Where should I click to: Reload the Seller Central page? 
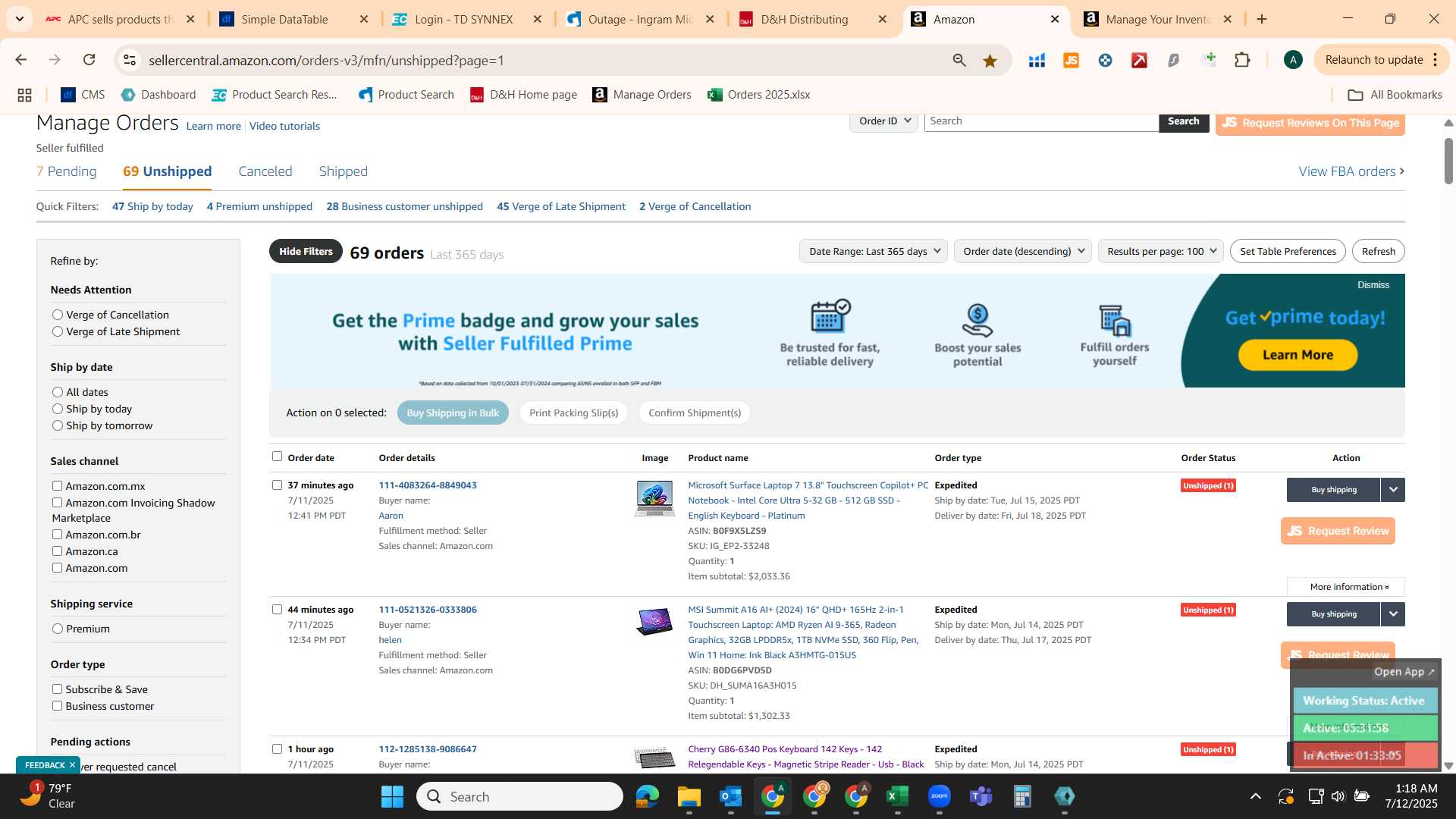pos(89,60)
